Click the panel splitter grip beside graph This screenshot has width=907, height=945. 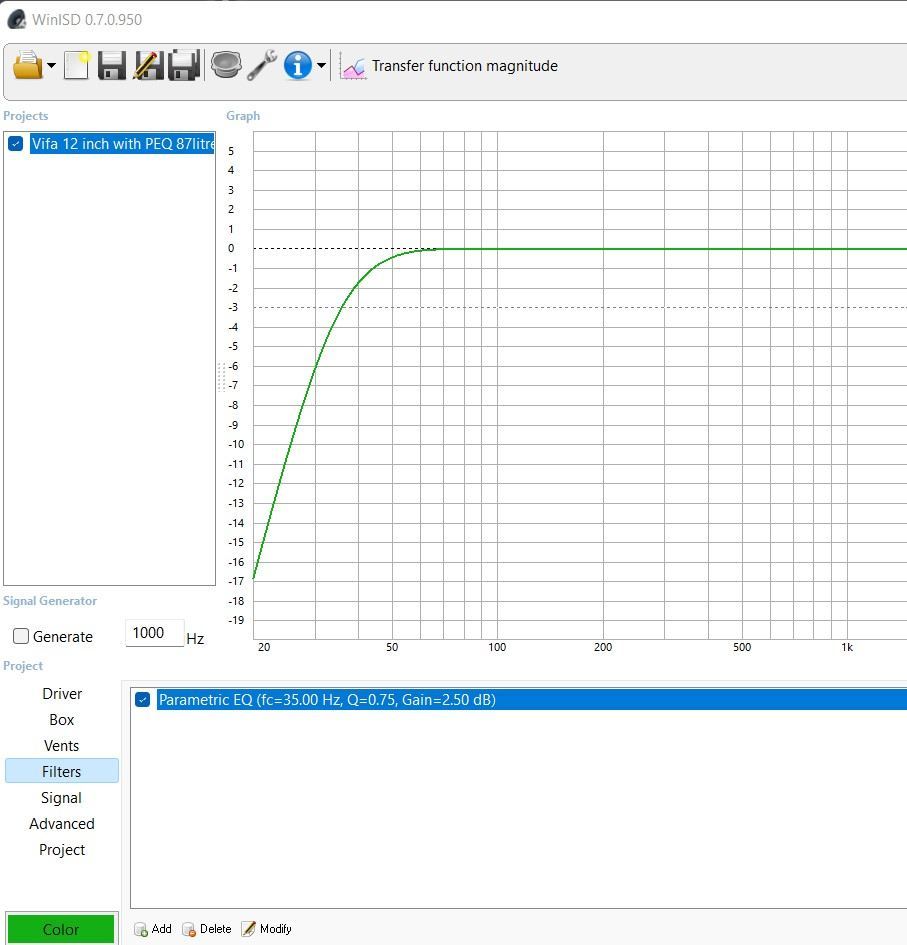pyautogui.click(x=221, y=377)
